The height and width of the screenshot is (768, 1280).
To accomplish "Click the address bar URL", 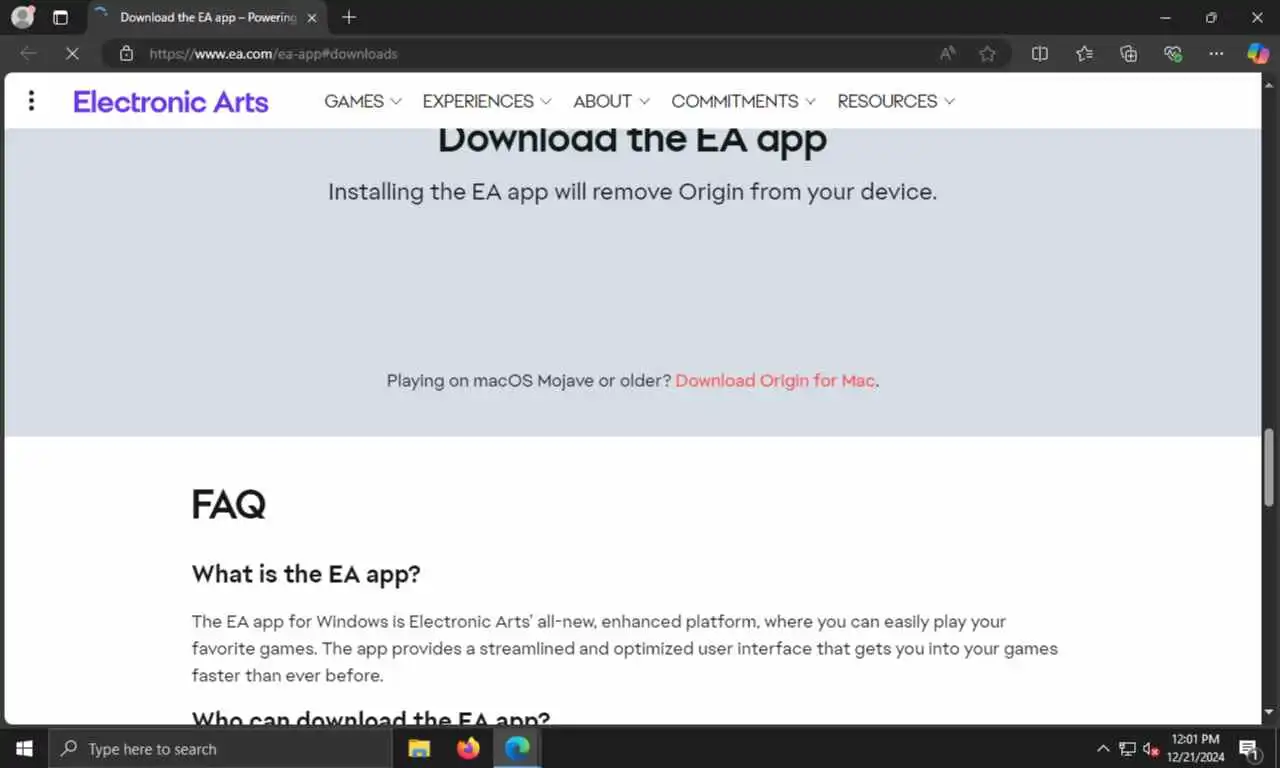I will [x=273, y=54].
